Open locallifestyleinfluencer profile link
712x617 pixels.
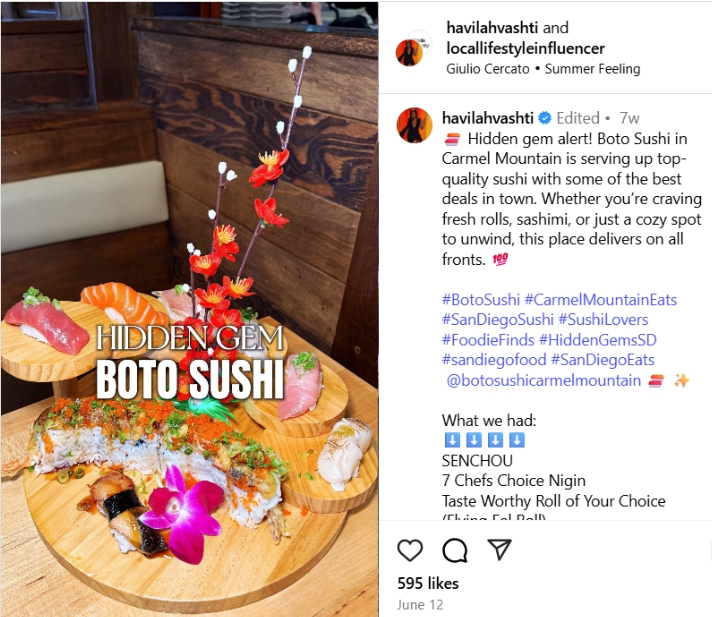point(525,48)
